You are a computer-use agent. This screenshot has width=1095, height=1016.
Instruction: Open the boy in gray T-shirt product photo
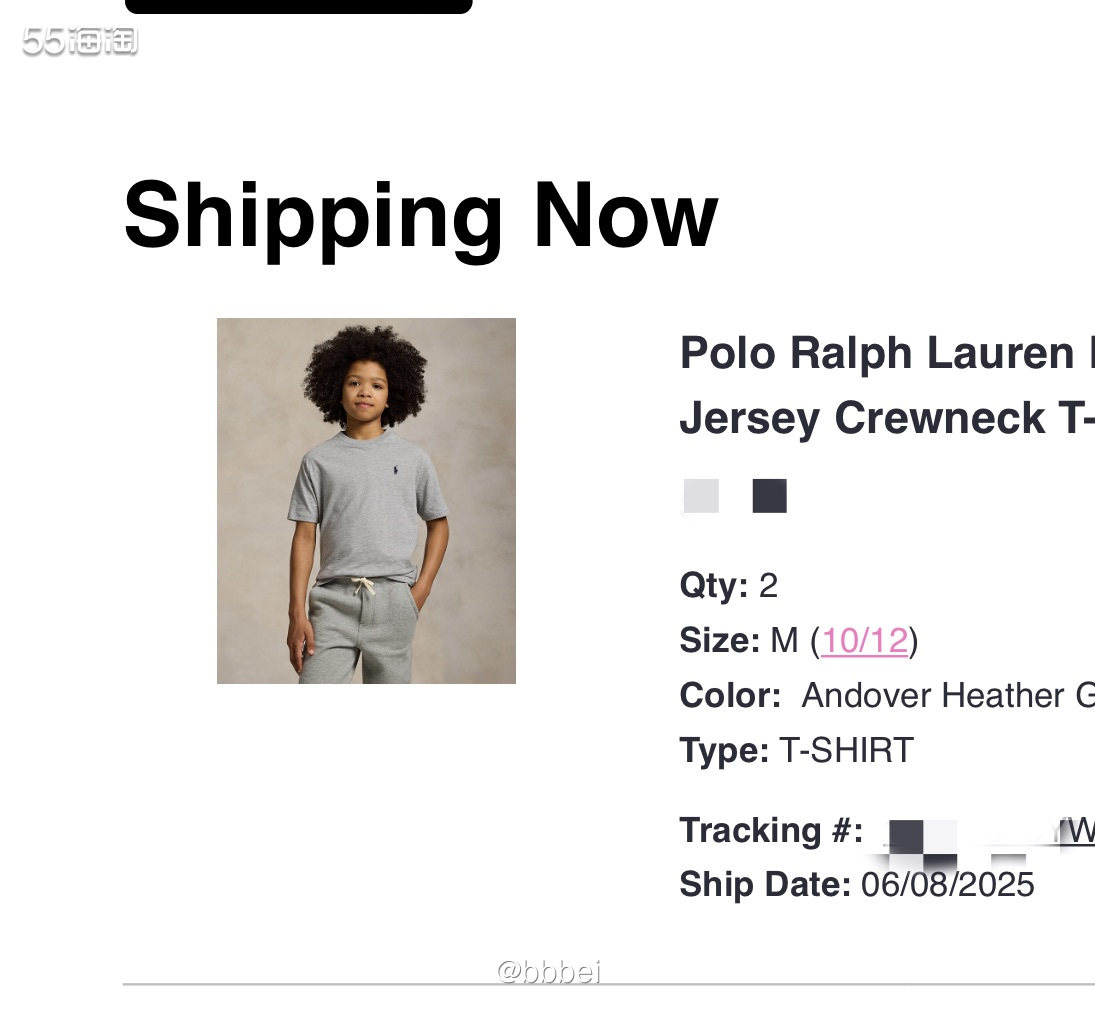[367, 501]
